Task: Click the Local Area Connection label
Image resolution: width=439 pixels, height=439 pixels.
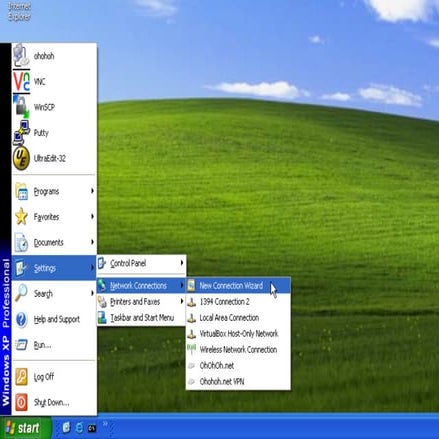Action: tap(229, 318)
